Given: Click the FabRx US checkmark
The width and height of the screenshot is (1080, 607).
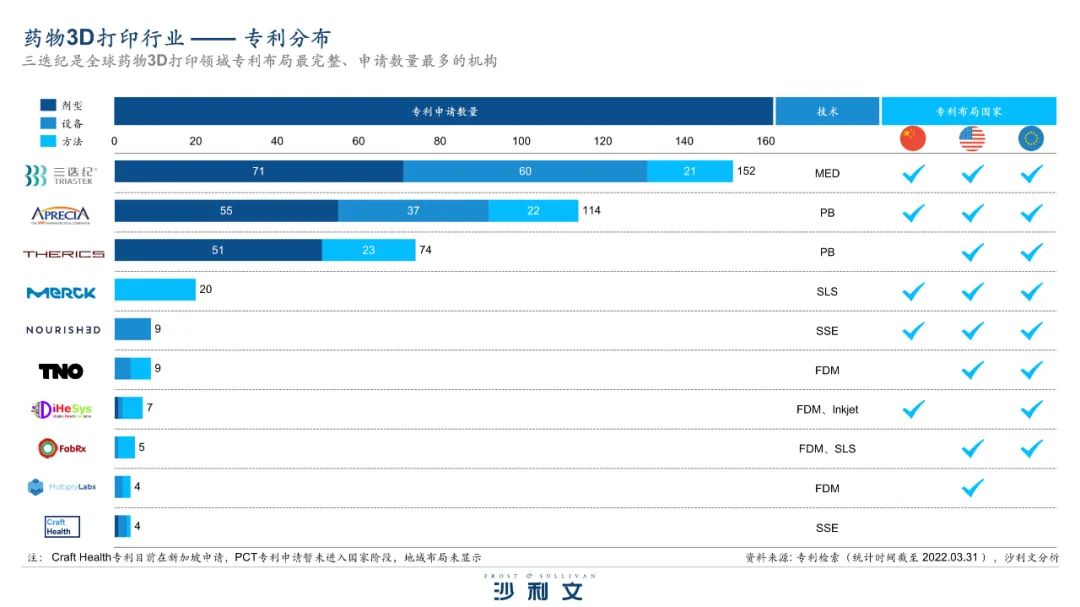Looking at the screenshot, I should 973,449.
